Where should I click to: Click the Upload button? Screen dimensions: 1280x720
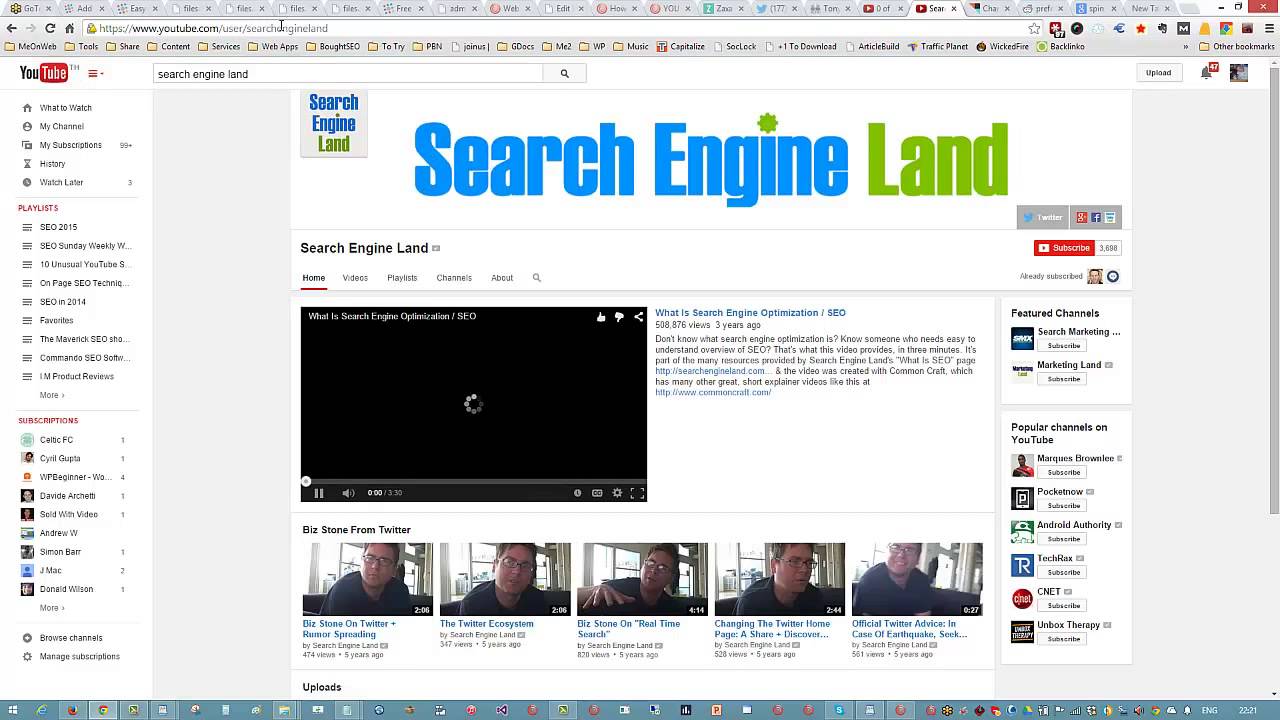tap(1158, 72)
